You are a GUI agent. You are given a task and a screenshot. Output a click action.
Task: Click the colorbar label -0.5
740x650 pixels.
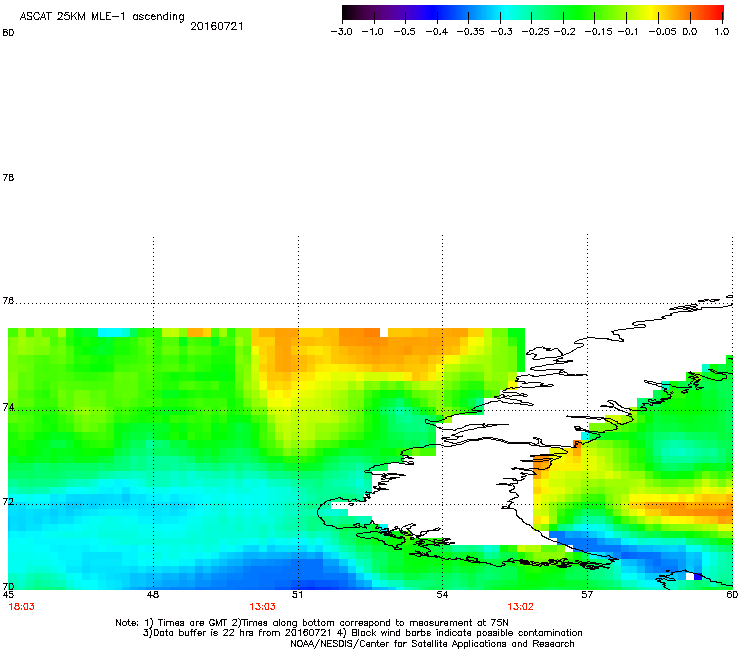tap(404, 32)
